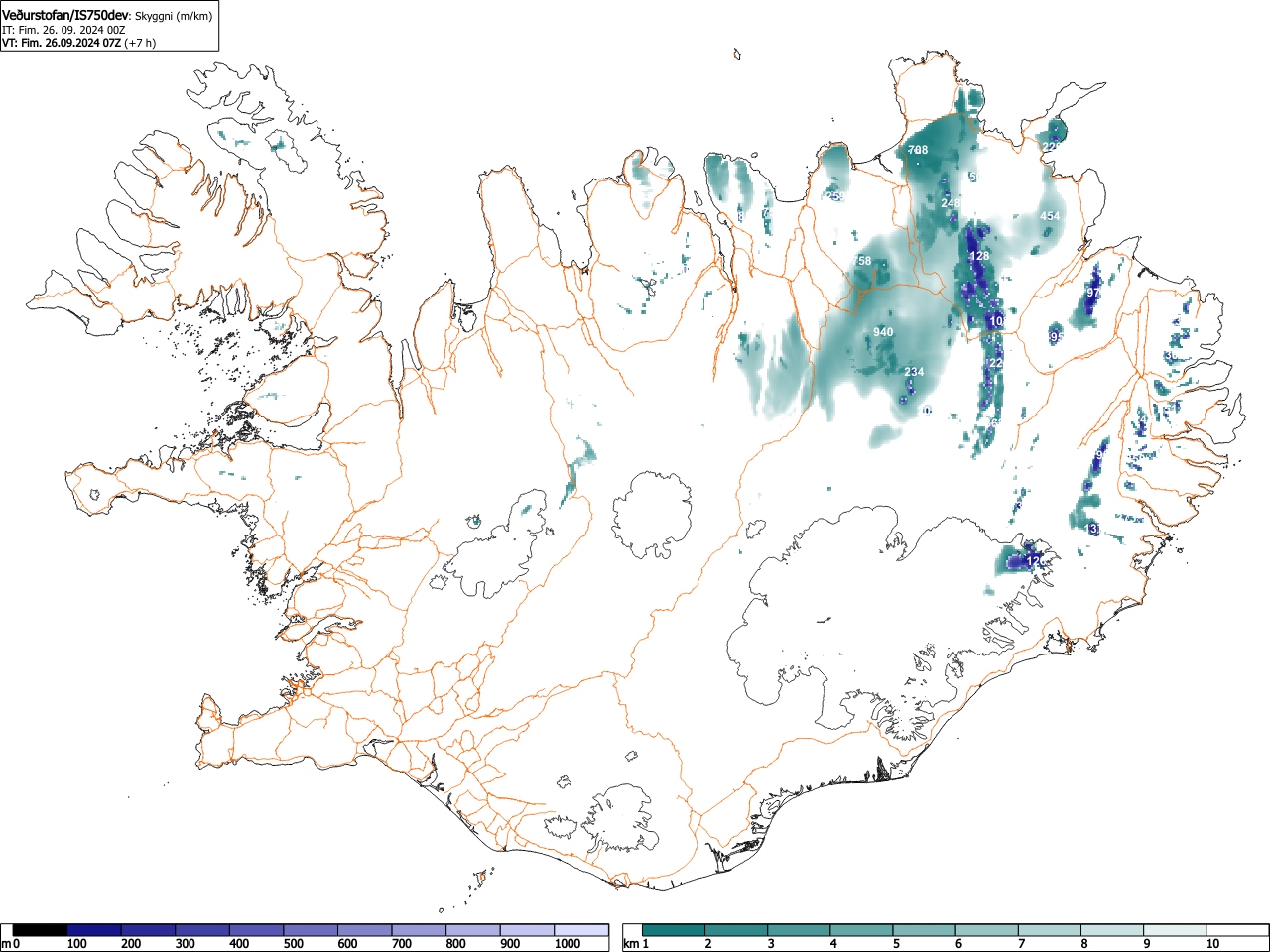Click the '248' visibility value on the map
The width and height of the screenshot is (1270, 952).
[x=951, y=203]
